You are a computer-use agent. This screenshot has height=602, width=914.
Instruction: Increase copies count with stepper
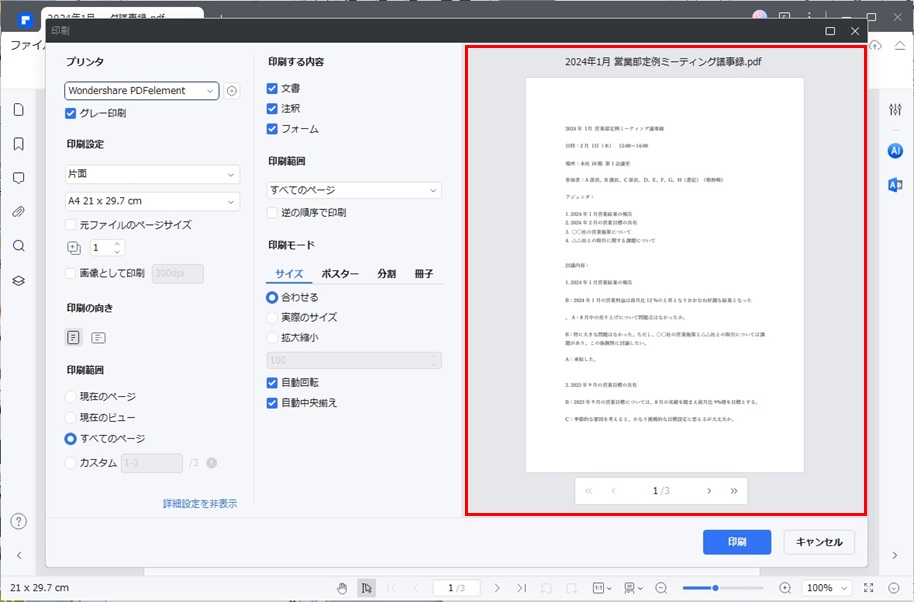pos(117,244)
